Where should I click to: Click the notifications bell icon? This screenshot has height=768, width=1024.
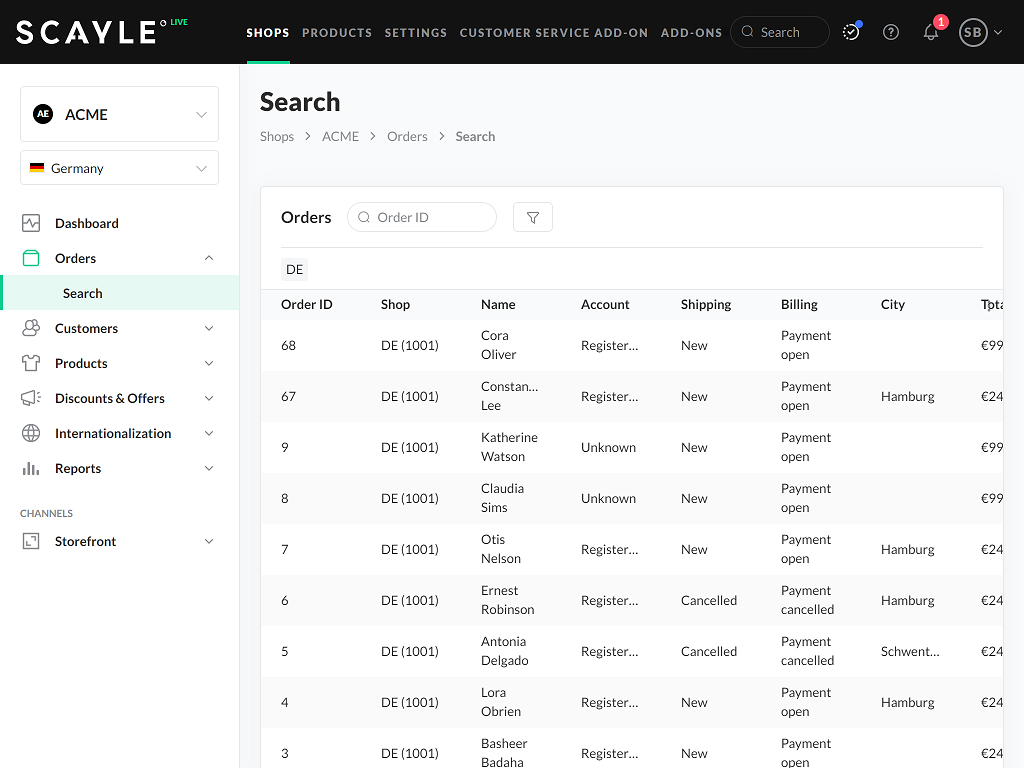[x=931, y=32]
